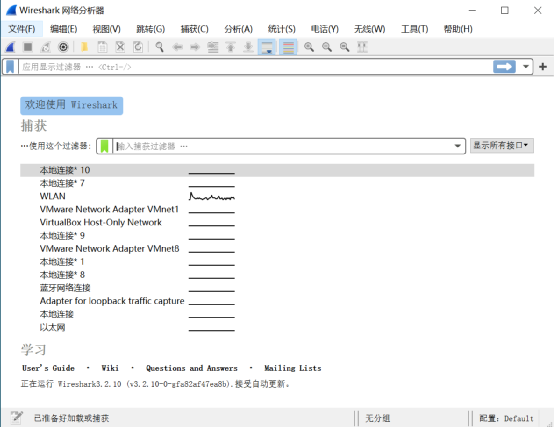
Task: Add filter button with plus icon
Action: (543, 67)
